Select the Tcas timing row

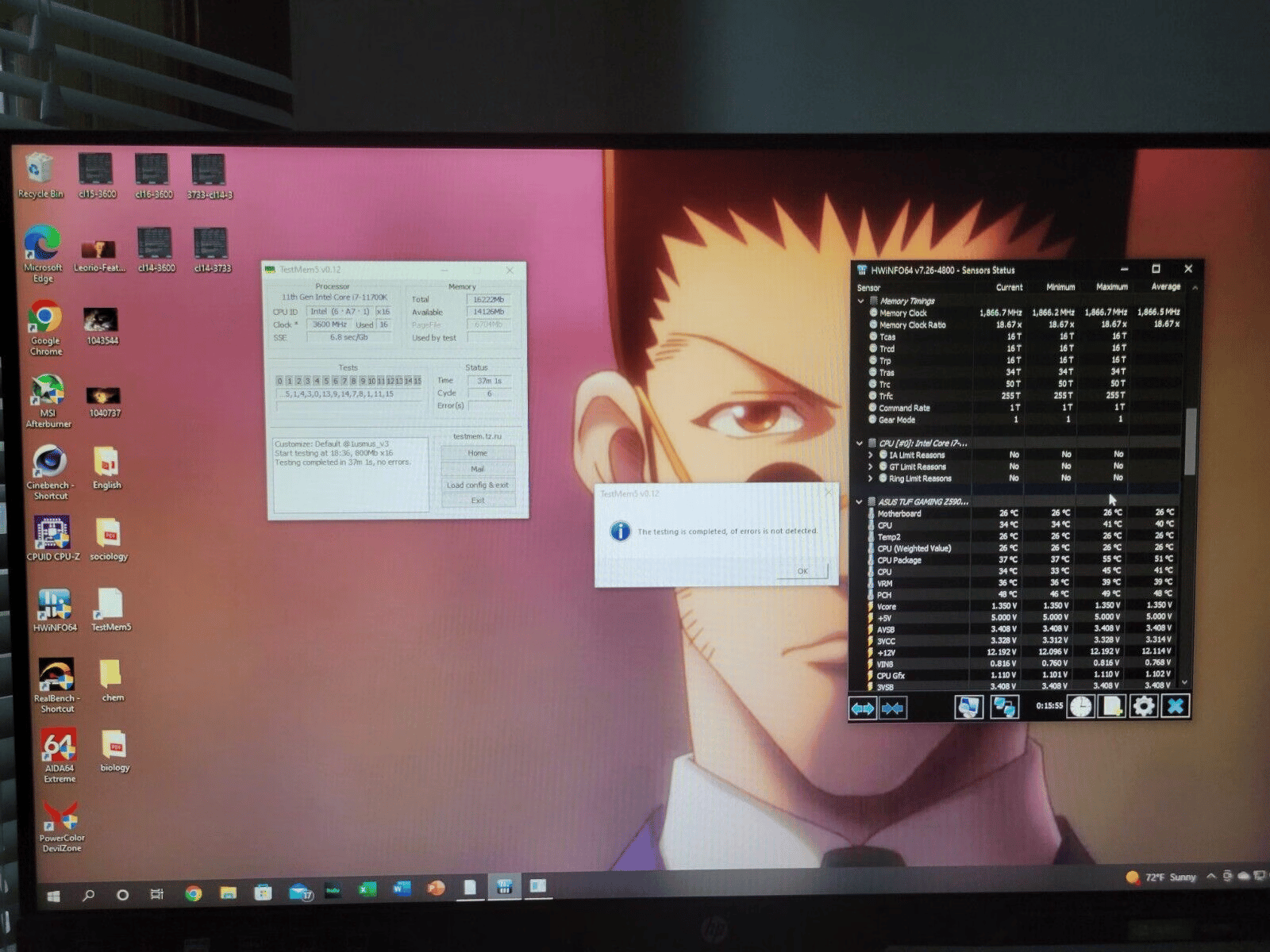[1024, 336]
